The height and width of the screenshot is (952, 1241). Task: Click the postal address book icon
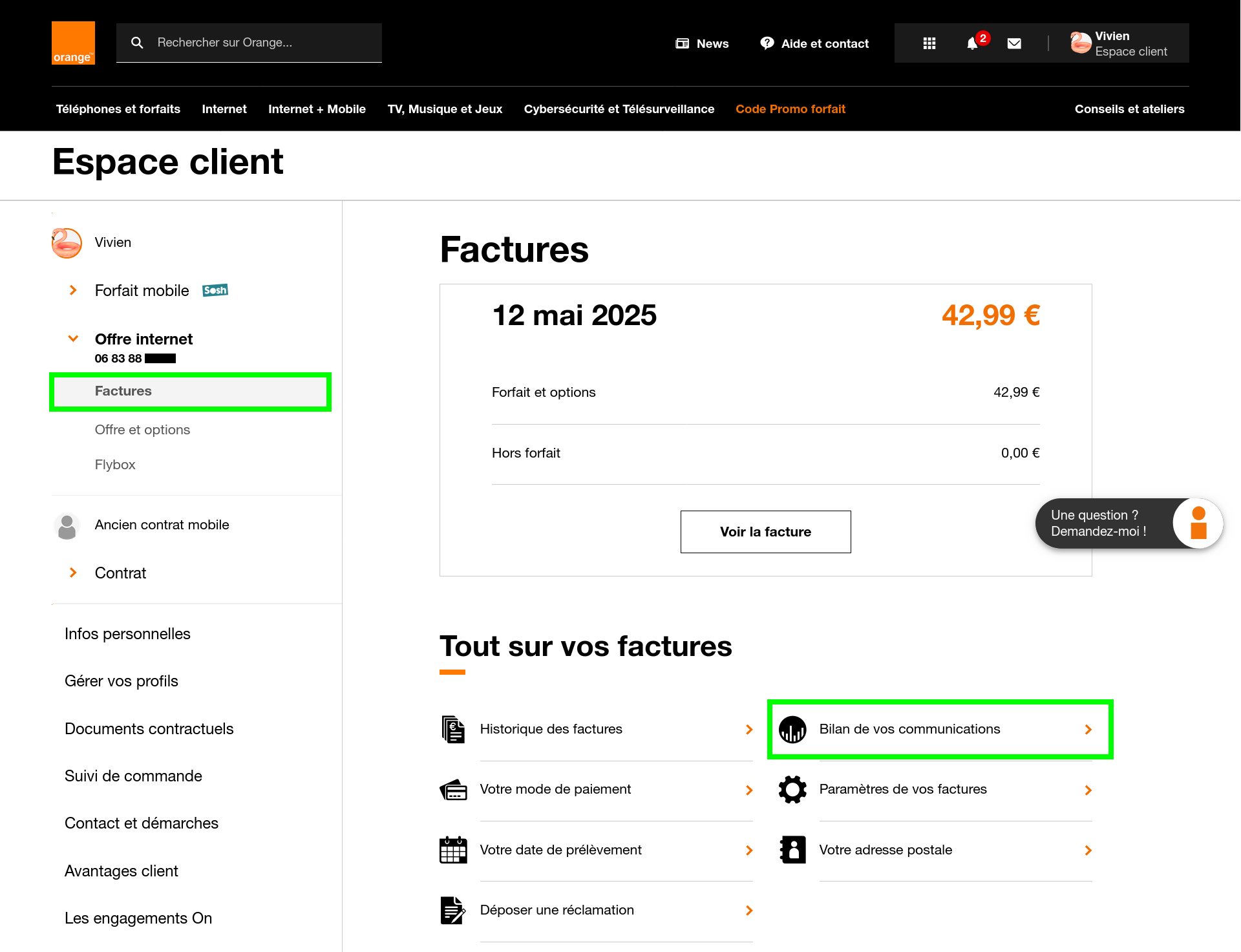tap(792, 850)
